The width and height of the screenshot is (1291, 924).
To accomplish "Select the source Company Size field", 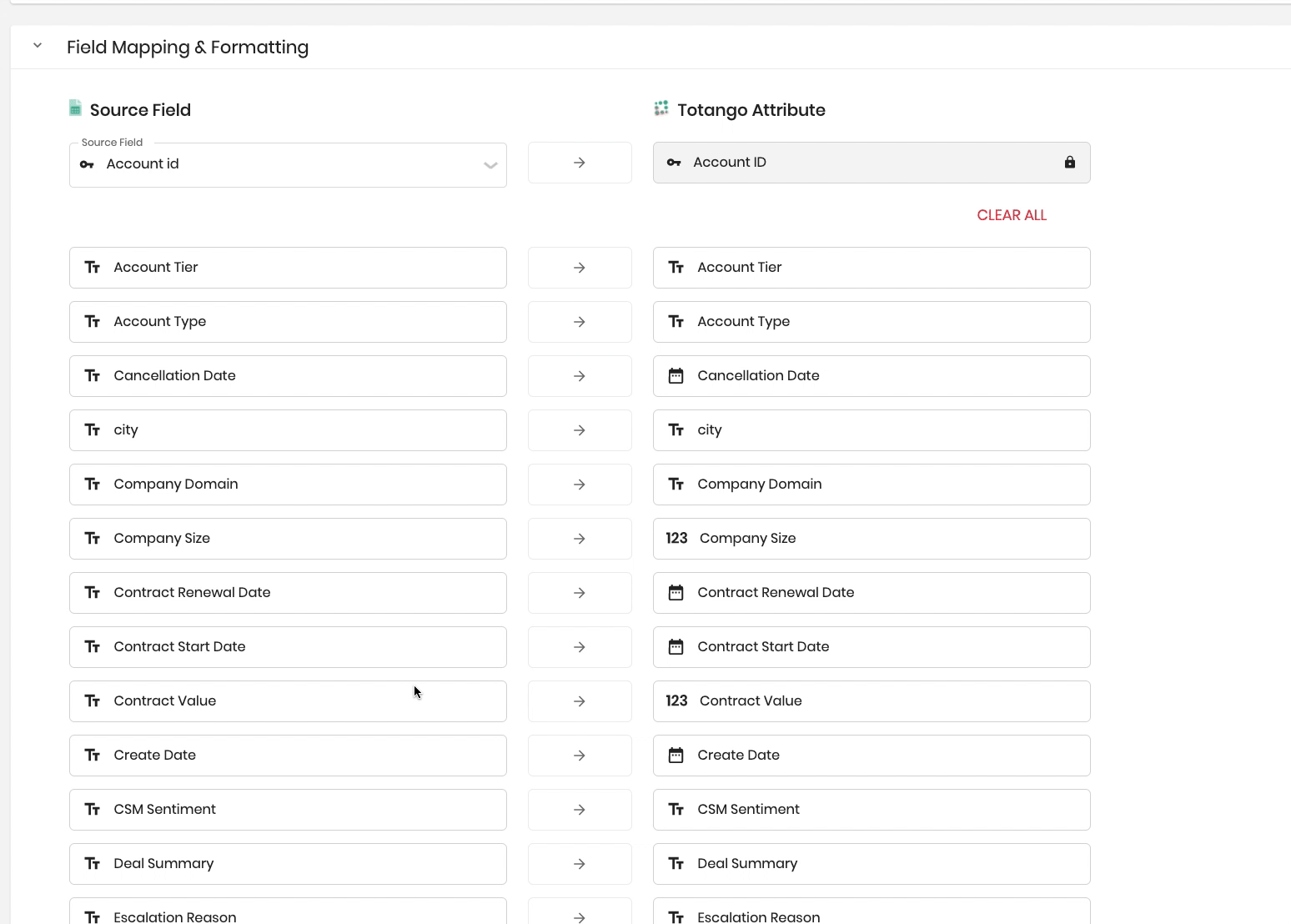I will coord(288,539).
